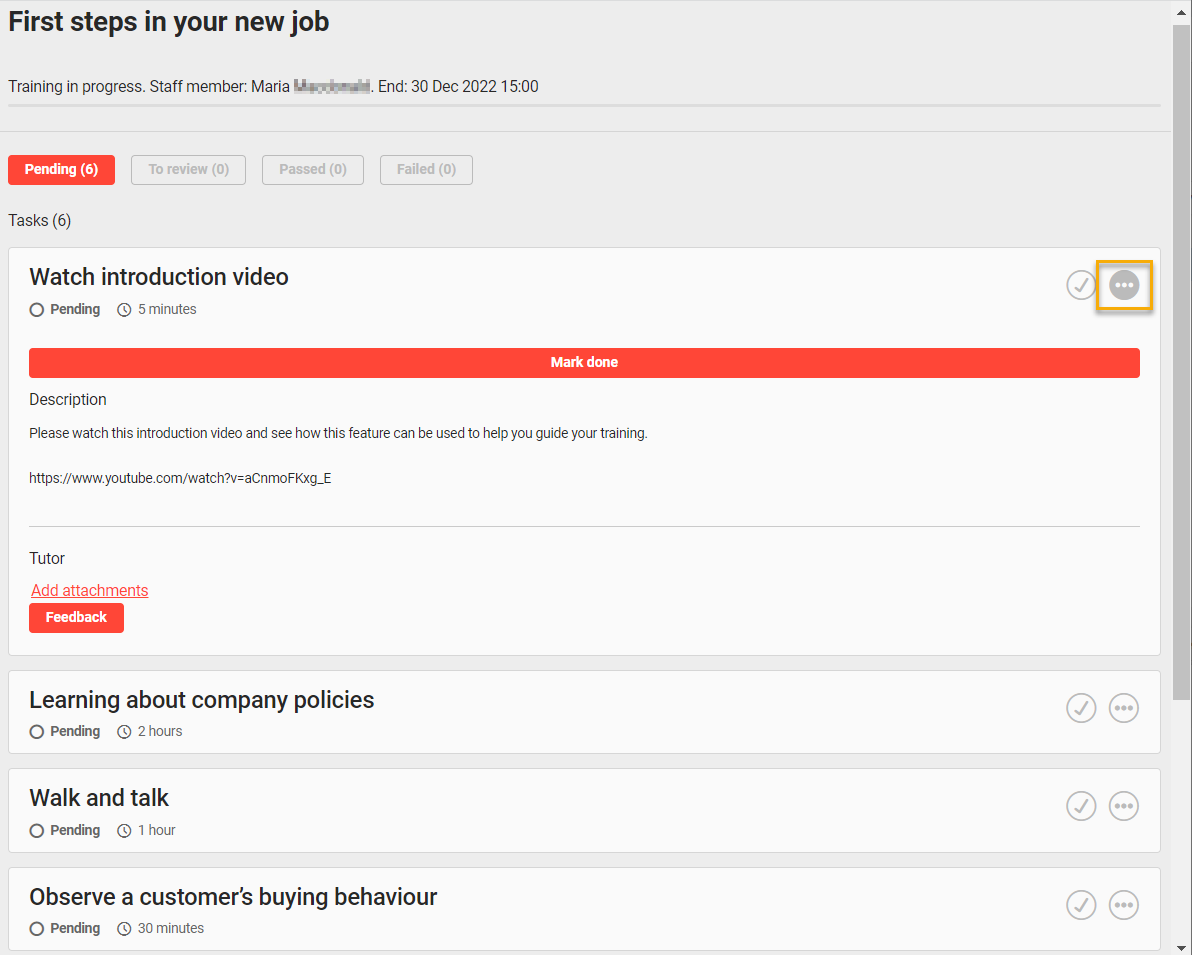Image resolution: width=1192 pixels, height=955 pixels.
Task: Open the Passed tab
Action: [312, 170]
